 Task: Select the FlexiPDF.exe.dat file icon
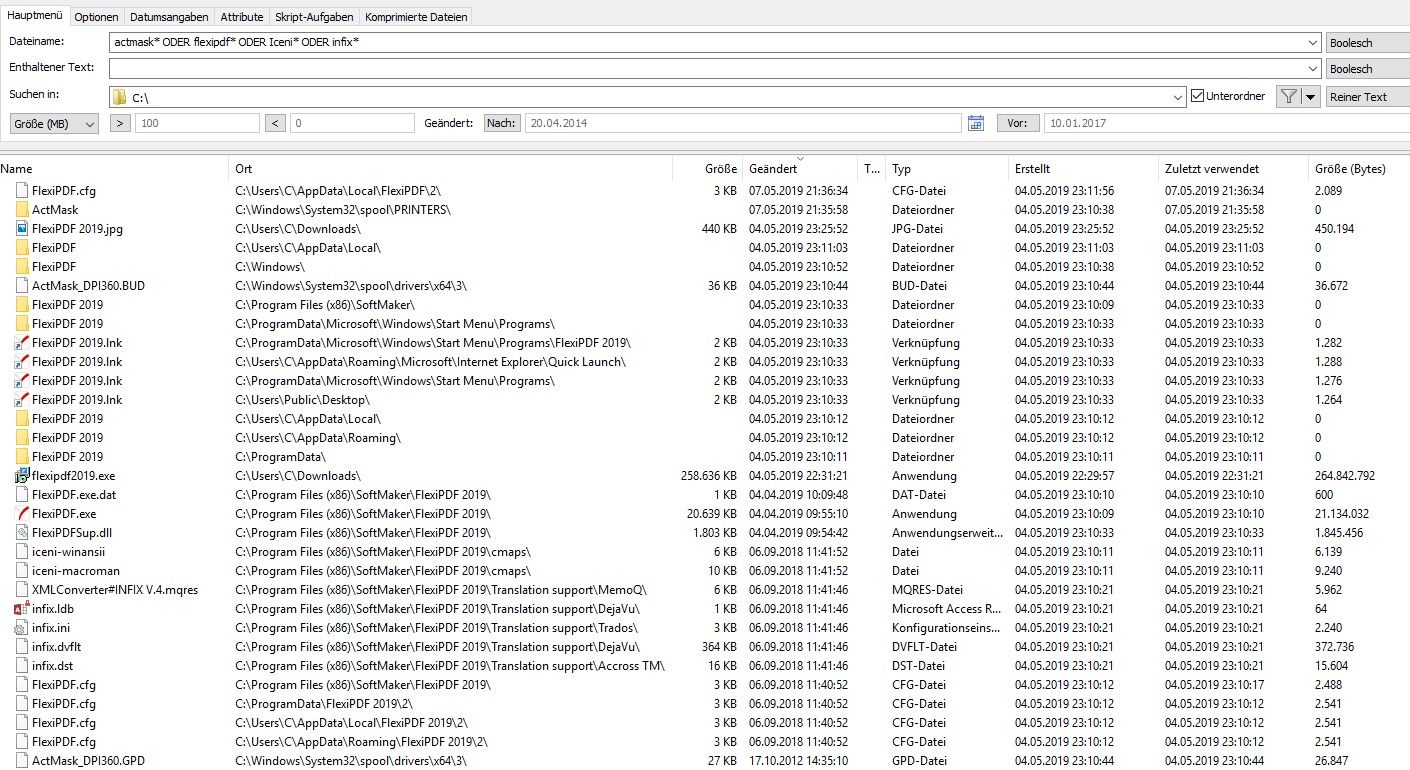[22, 495]
